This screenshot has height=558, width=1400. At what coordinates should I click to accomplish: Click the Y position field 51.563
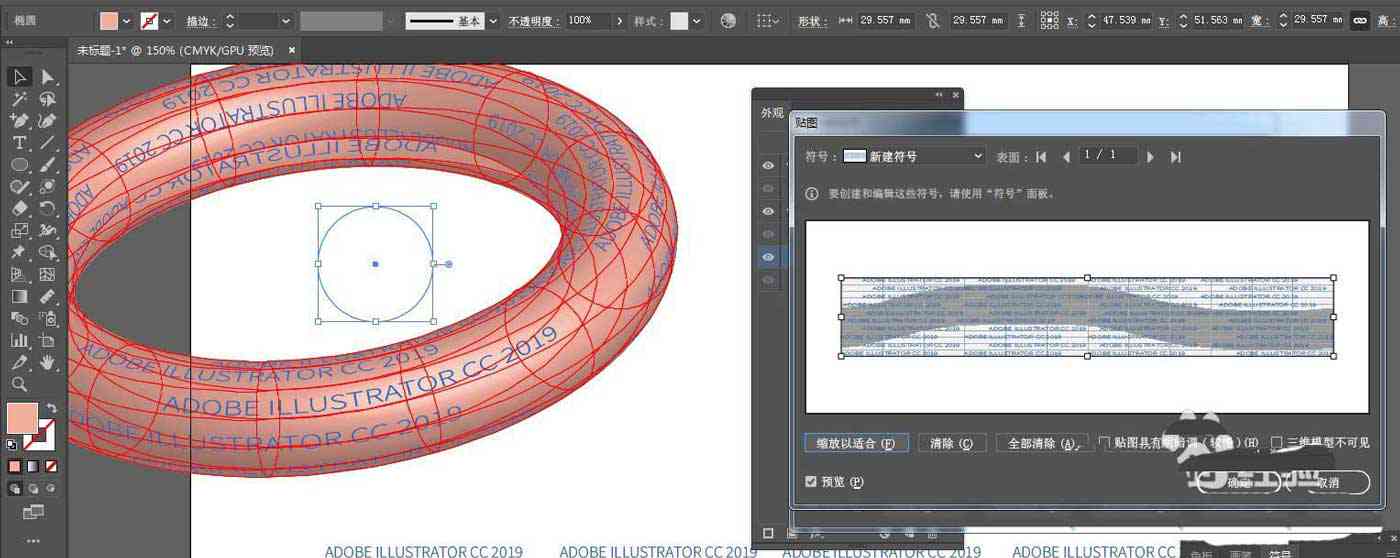(x=1216, y=20)
